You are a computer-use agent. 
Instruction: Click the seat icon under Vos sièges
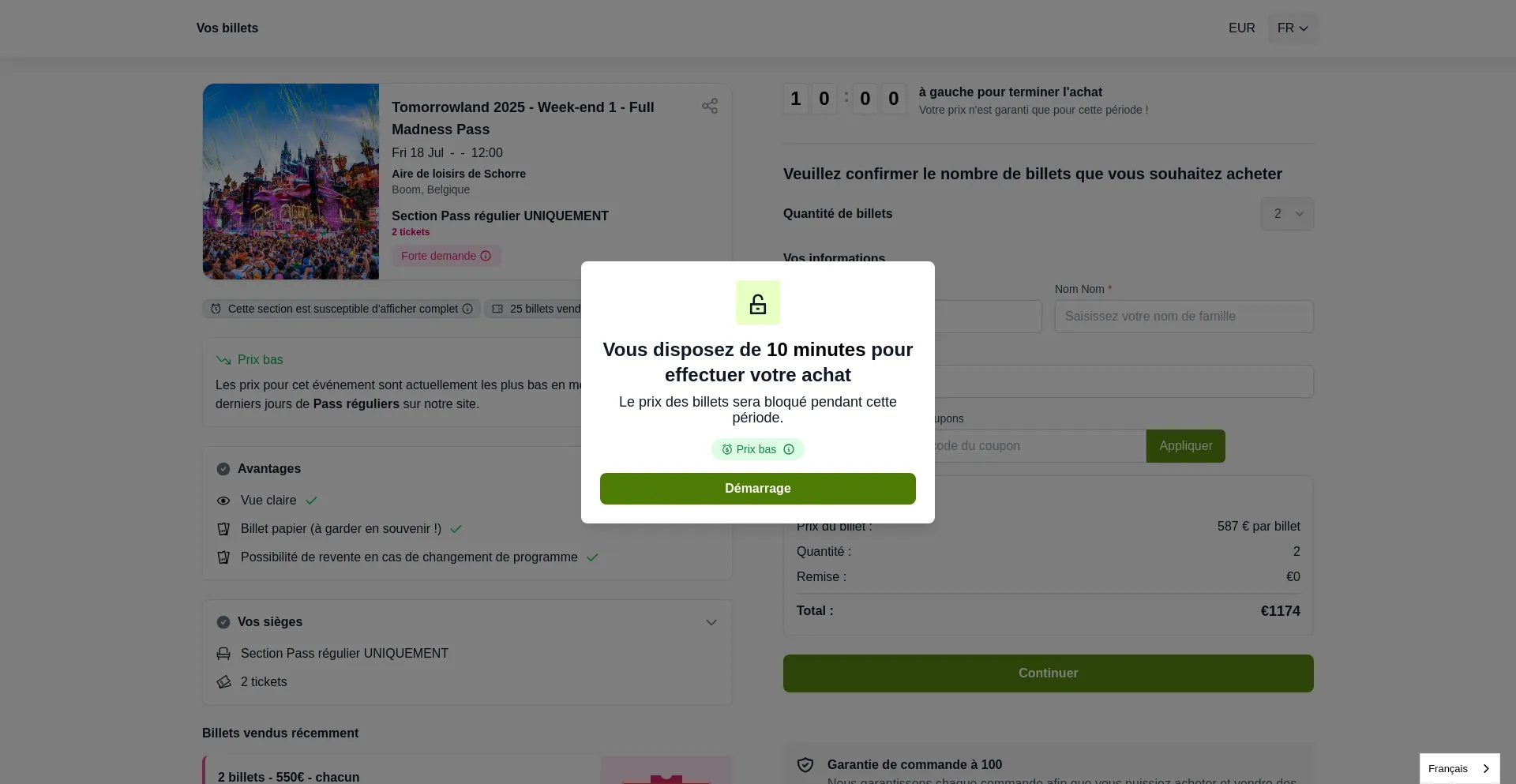tap(223, 654)
